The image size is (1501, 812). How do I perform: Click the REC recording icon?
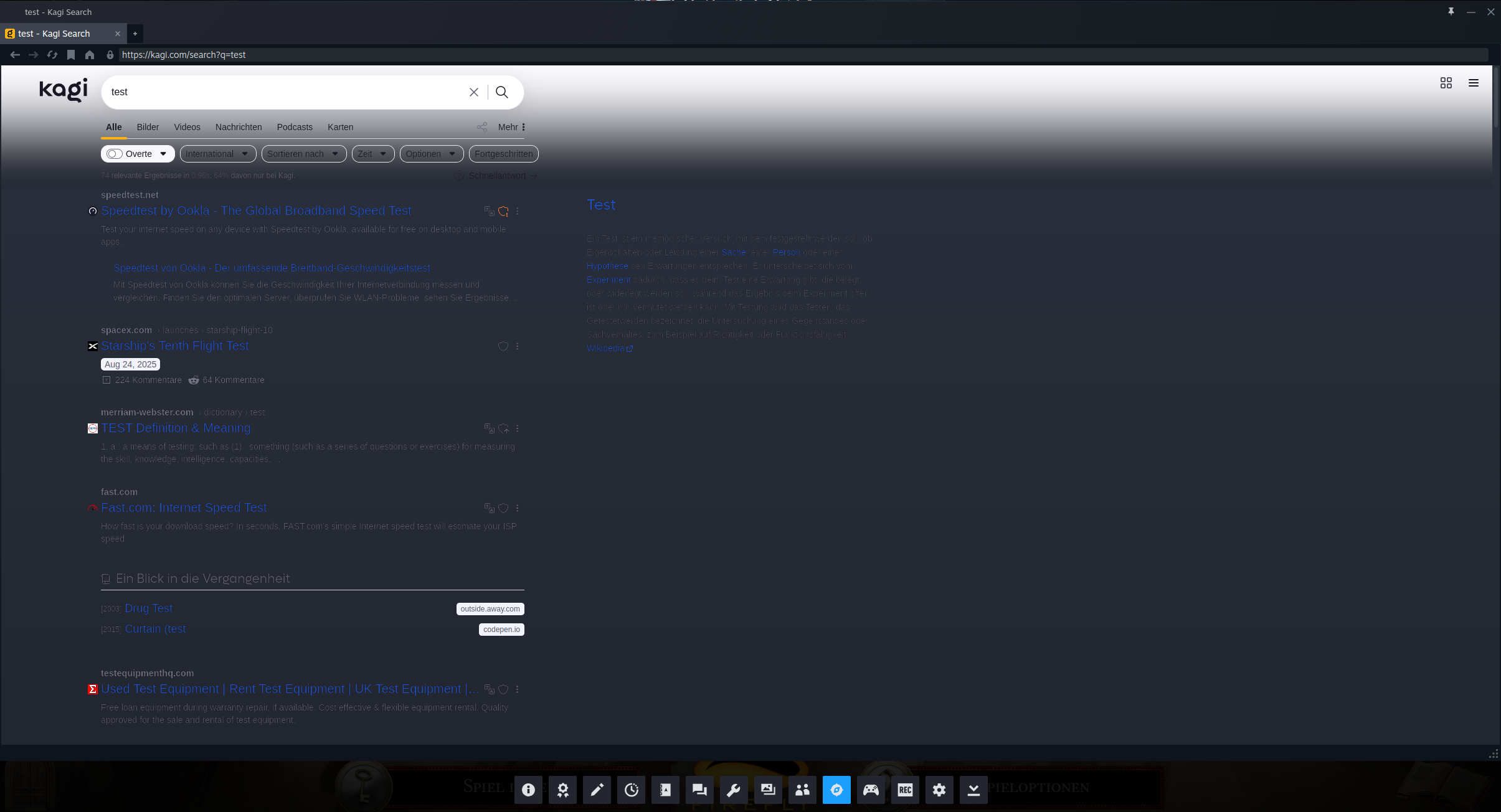(x=905, y=790)
